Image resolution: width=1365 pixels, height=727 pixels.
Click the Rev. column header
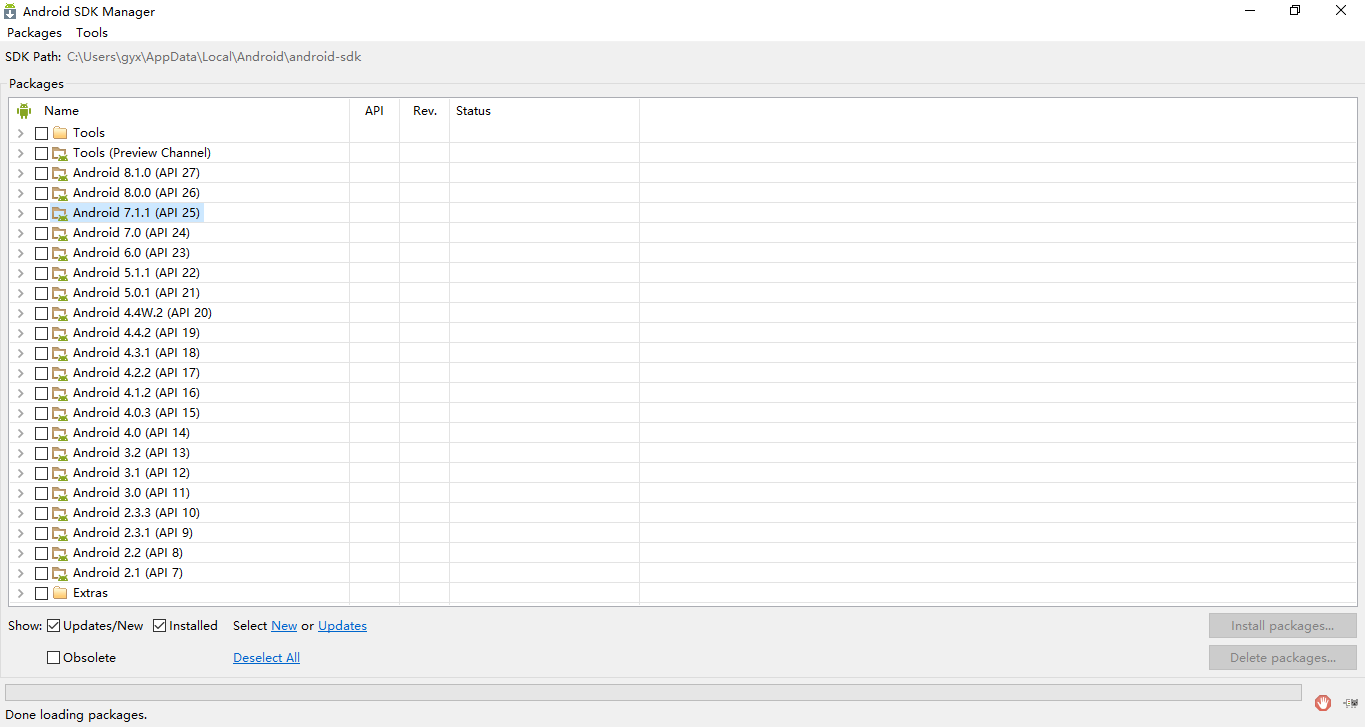(x=425, y=111)
